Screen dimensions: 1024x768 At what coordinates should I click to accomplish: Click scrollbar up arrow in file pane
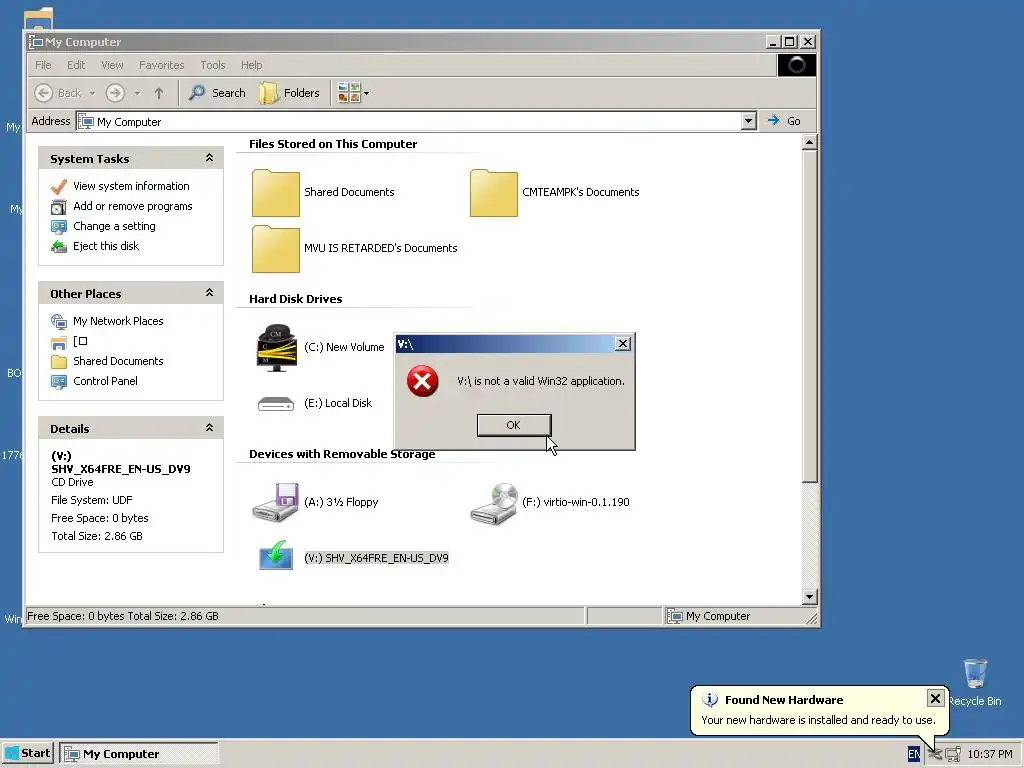(809, 142)
